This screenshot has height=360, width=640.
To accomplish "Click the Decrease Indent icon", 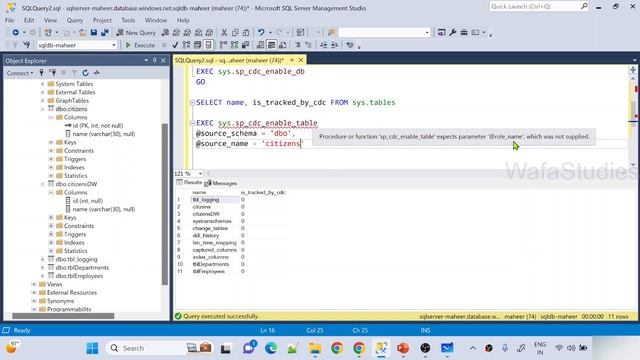I will coord(323,45).
